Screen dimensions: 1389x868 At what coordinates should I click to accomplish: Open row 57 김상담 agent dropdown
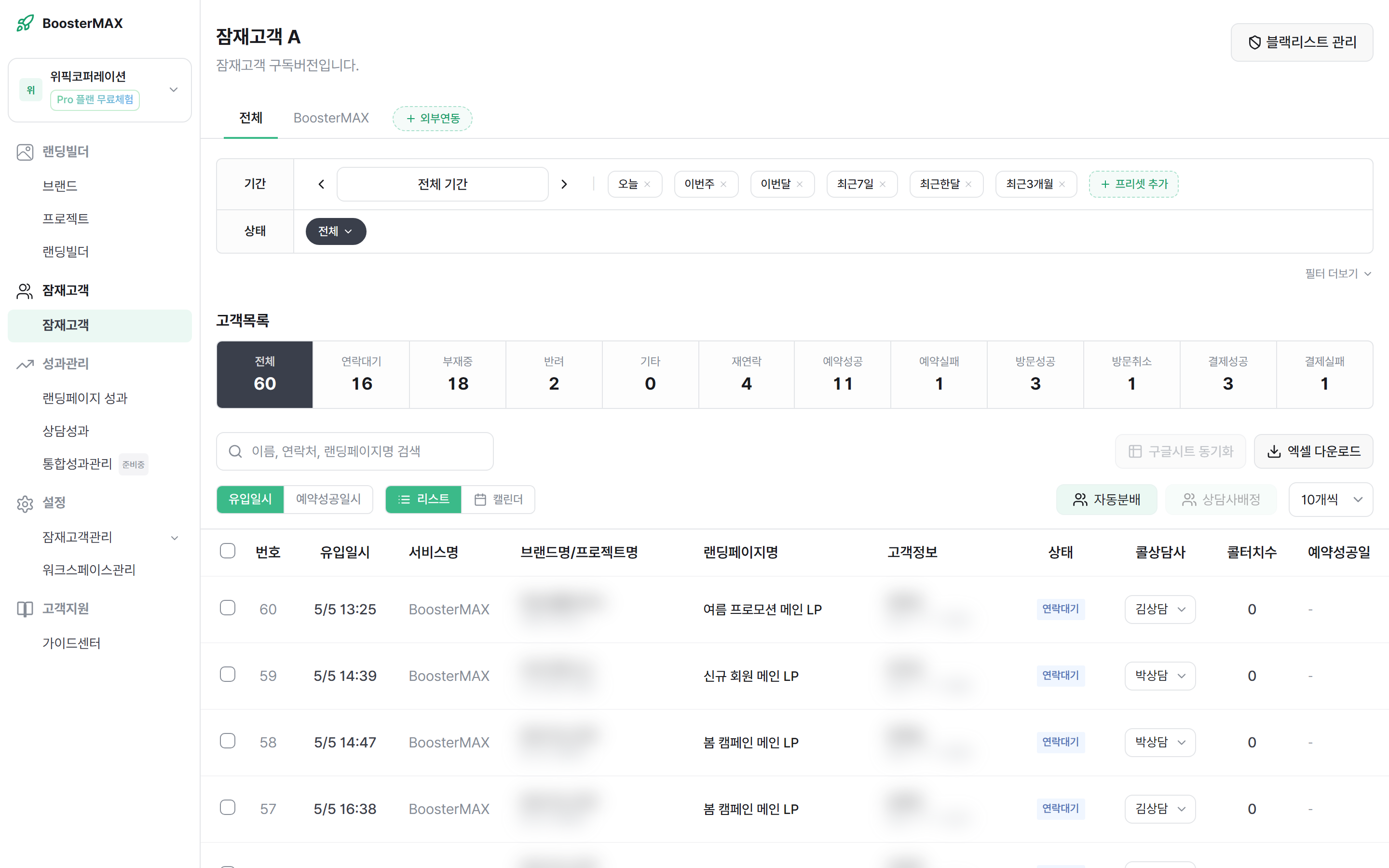tap(1160, 809)
